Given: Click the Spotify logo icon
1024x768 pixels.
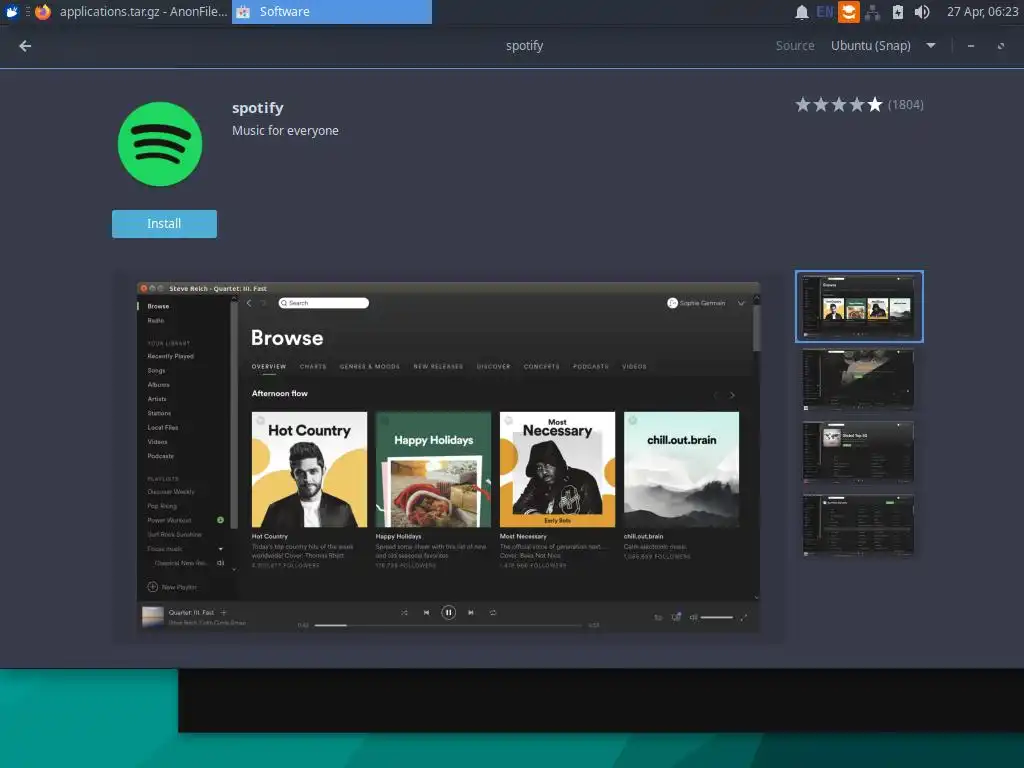Looking at the screenshot, I should pyautogui.click(x=160, y=144).
